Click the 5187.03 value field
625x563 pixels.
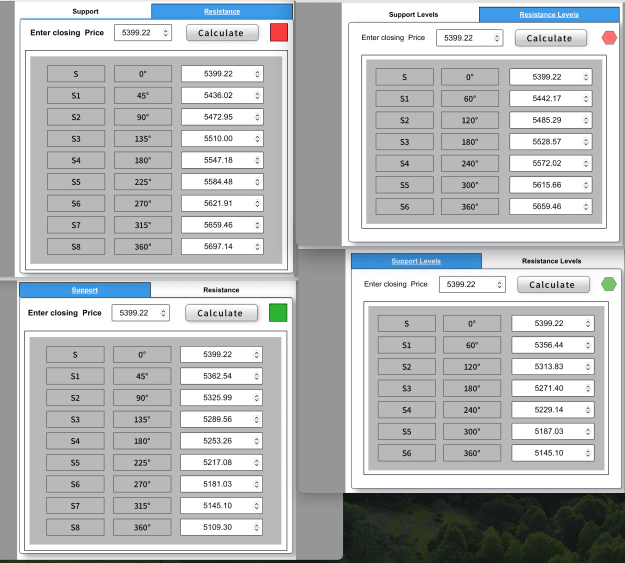tap(553, 431)
